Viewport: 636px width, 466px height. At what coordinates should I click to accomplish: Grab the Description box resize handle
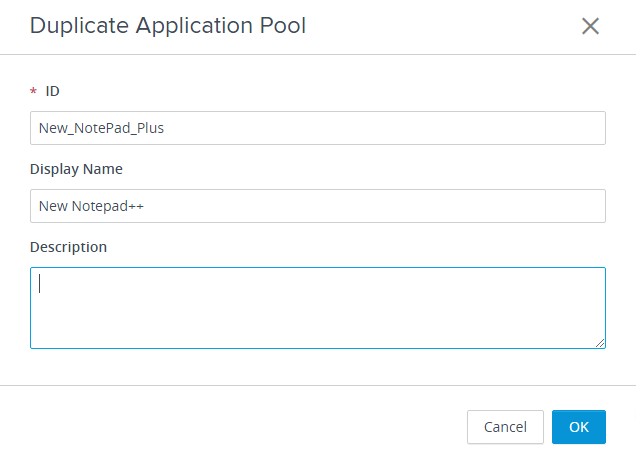click(x=600, y=343)
